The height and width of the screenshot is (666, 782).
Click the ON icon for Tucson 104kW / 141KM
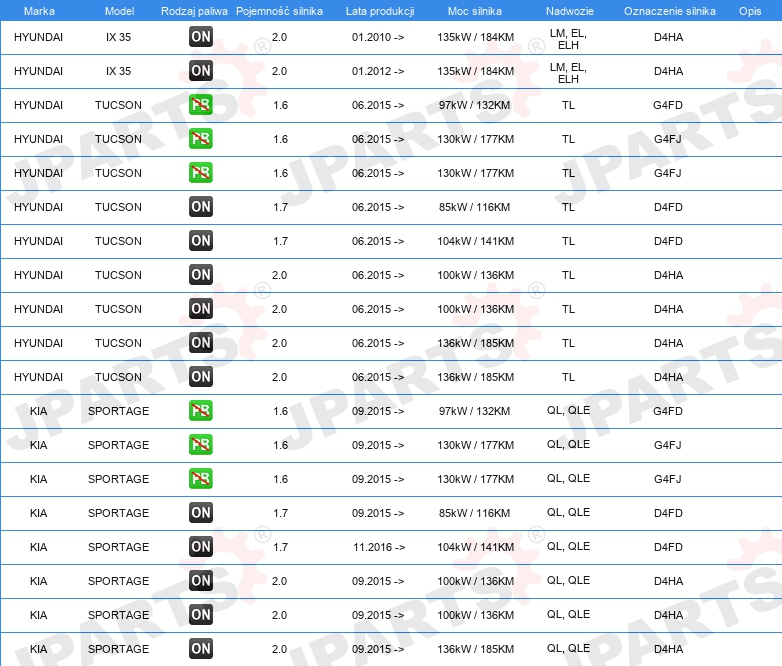pyautogui.click(x=201, y=240)
